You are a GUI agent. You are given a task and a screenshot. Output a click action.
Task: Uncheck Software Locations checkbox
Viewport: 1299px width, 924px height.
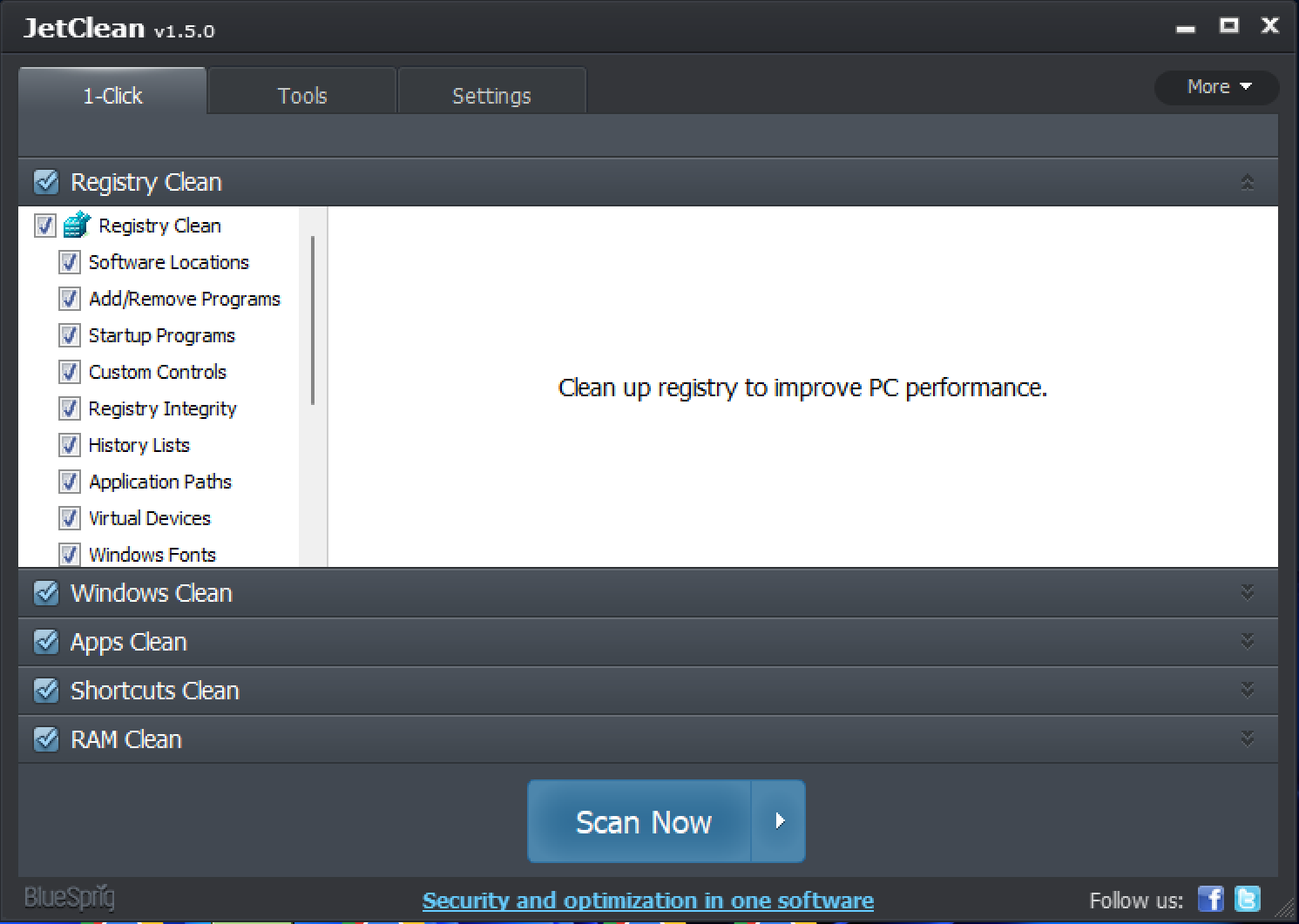pyautogui.click(x=70, y=262)
